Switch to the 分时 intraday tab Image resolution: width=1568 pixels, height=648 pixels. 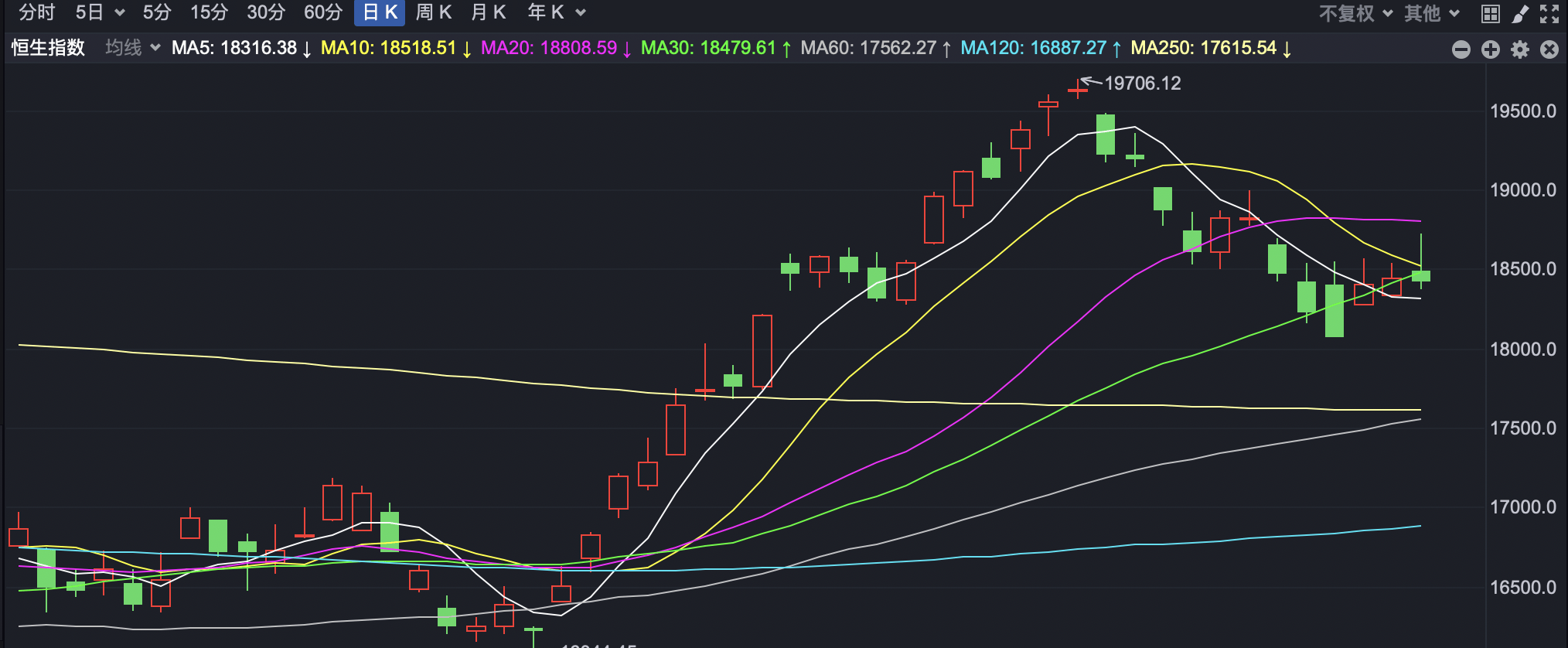coord(36,12)
